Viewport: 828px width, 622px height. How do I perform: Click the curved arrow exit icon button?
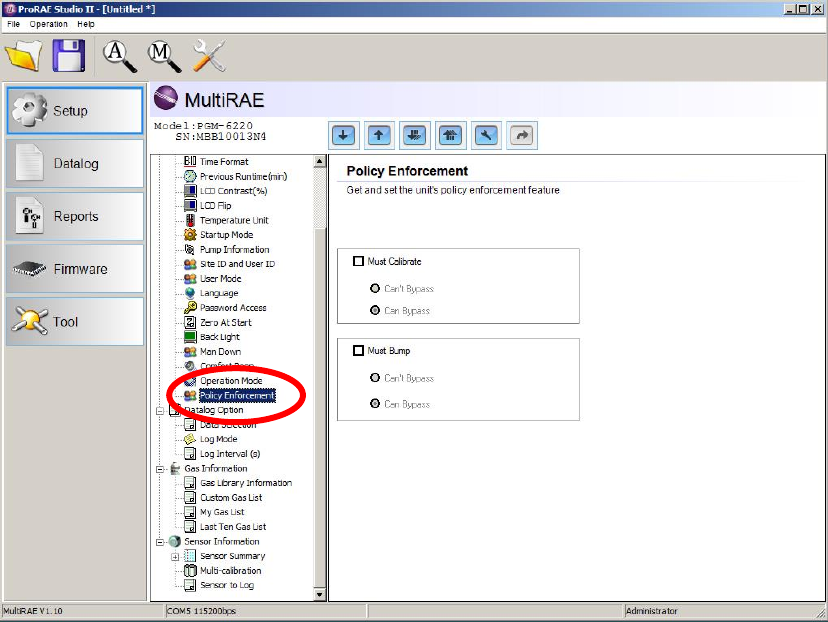click(x=522, y=136)
